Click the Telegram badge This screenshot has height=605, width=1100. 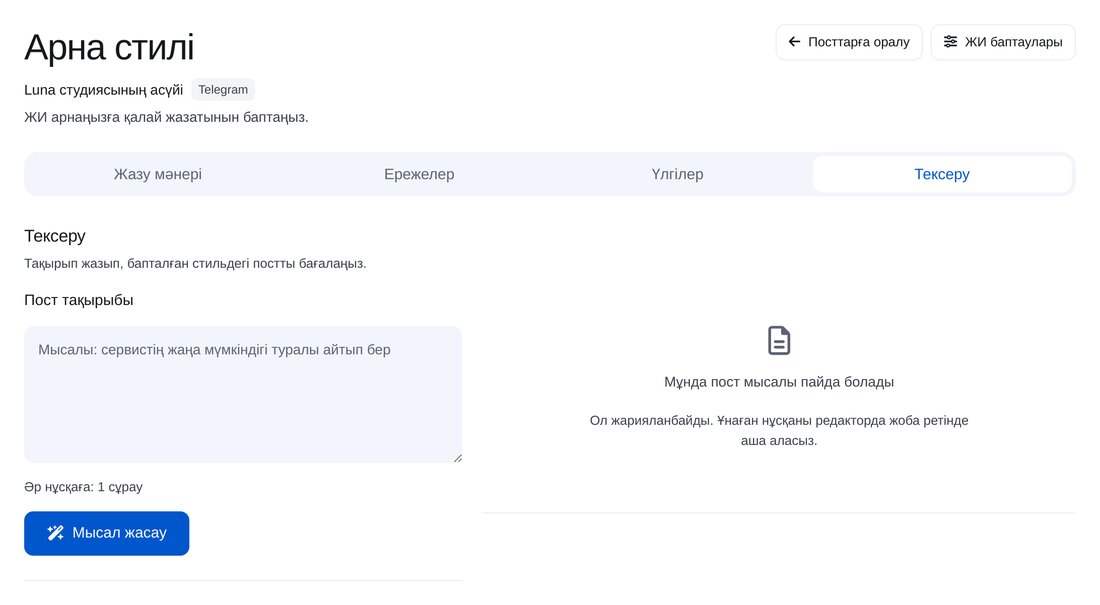click(223, 90)
